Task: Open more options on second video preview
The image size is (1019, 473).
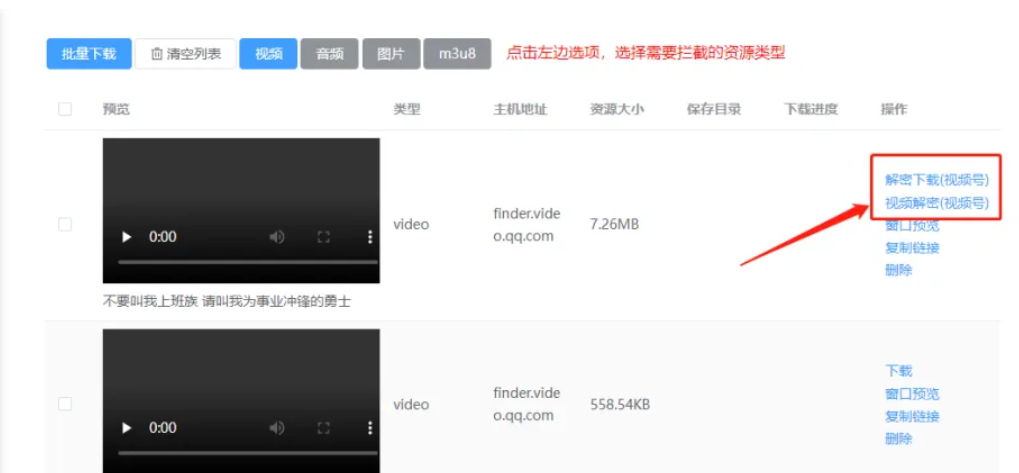Action: 370,428
